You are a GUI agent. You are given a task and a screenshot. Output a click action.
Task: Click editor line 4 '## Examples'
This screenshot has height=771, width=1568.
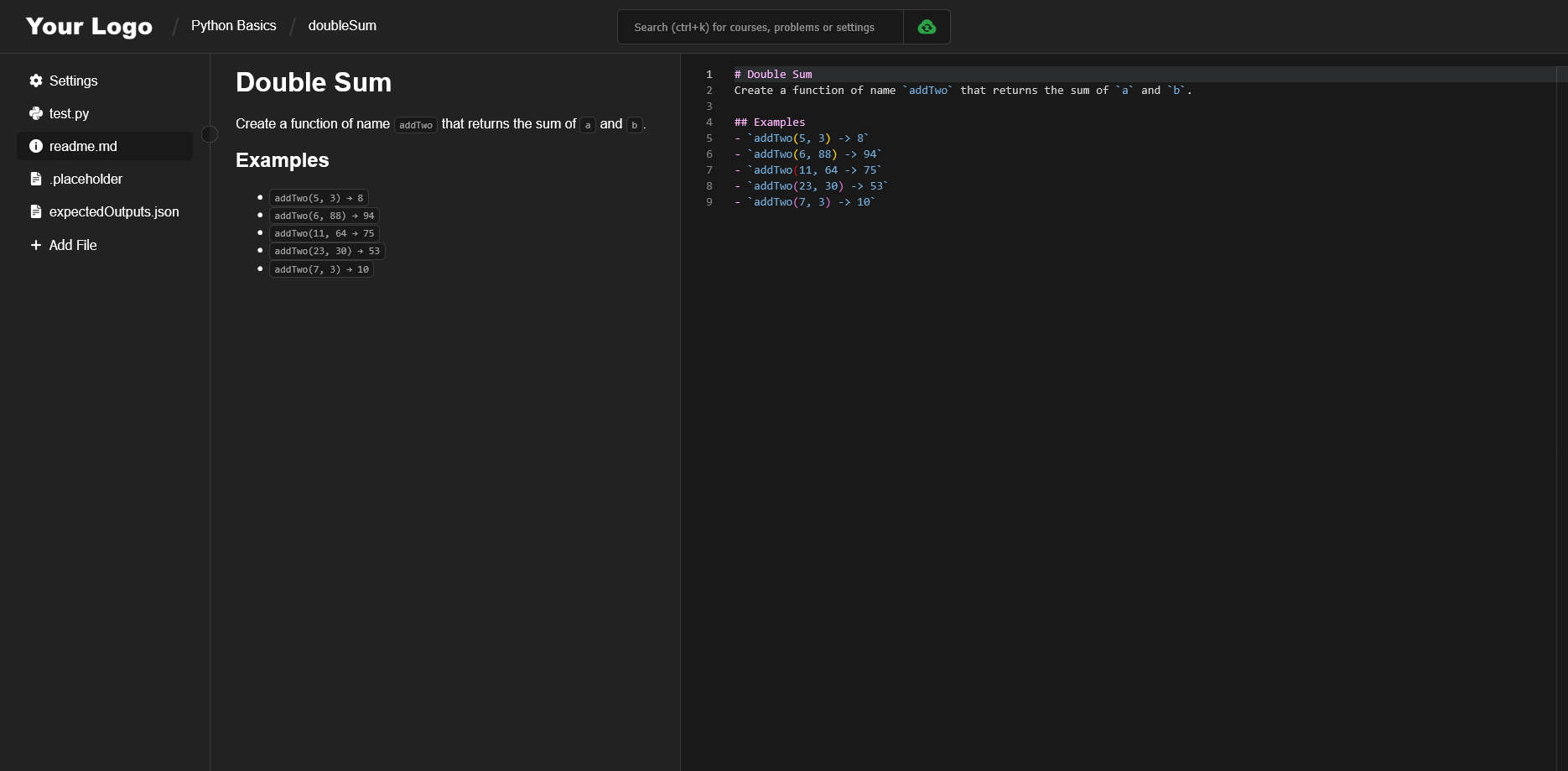click(770, 122)
